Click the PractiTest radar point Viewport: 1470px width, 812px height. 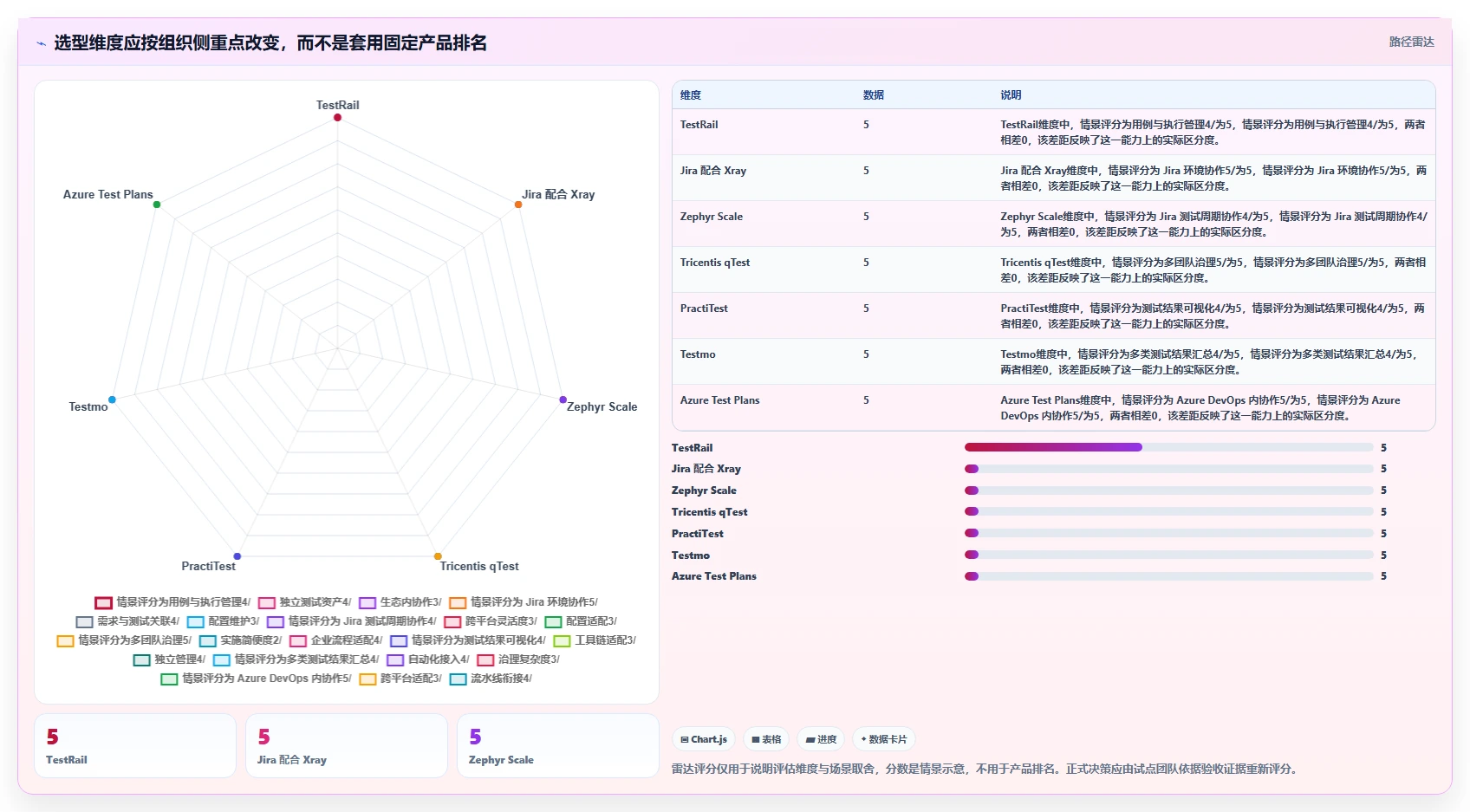(237, 556)
